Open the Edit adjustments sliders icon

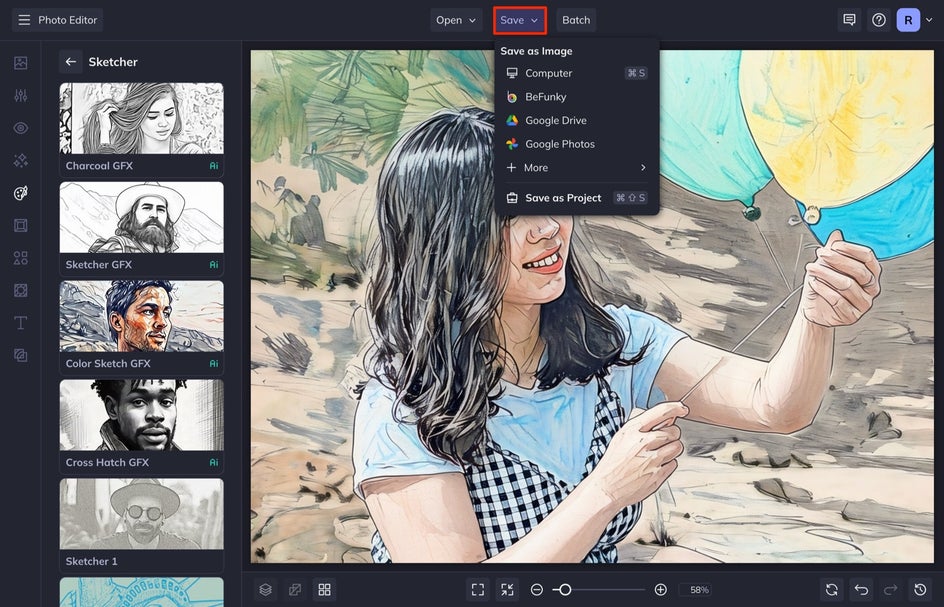tap(20, 95)
